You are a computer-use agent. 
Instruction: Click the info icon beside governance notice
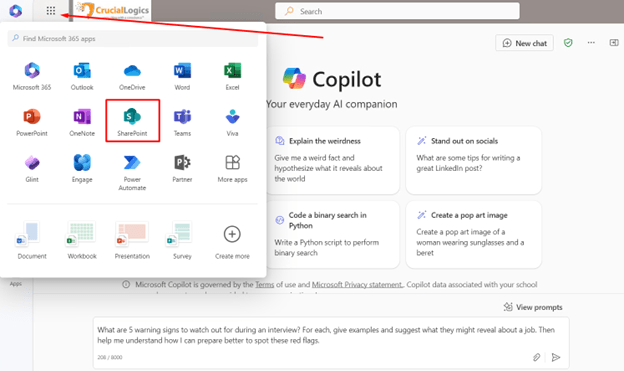(x=126, y=285)
